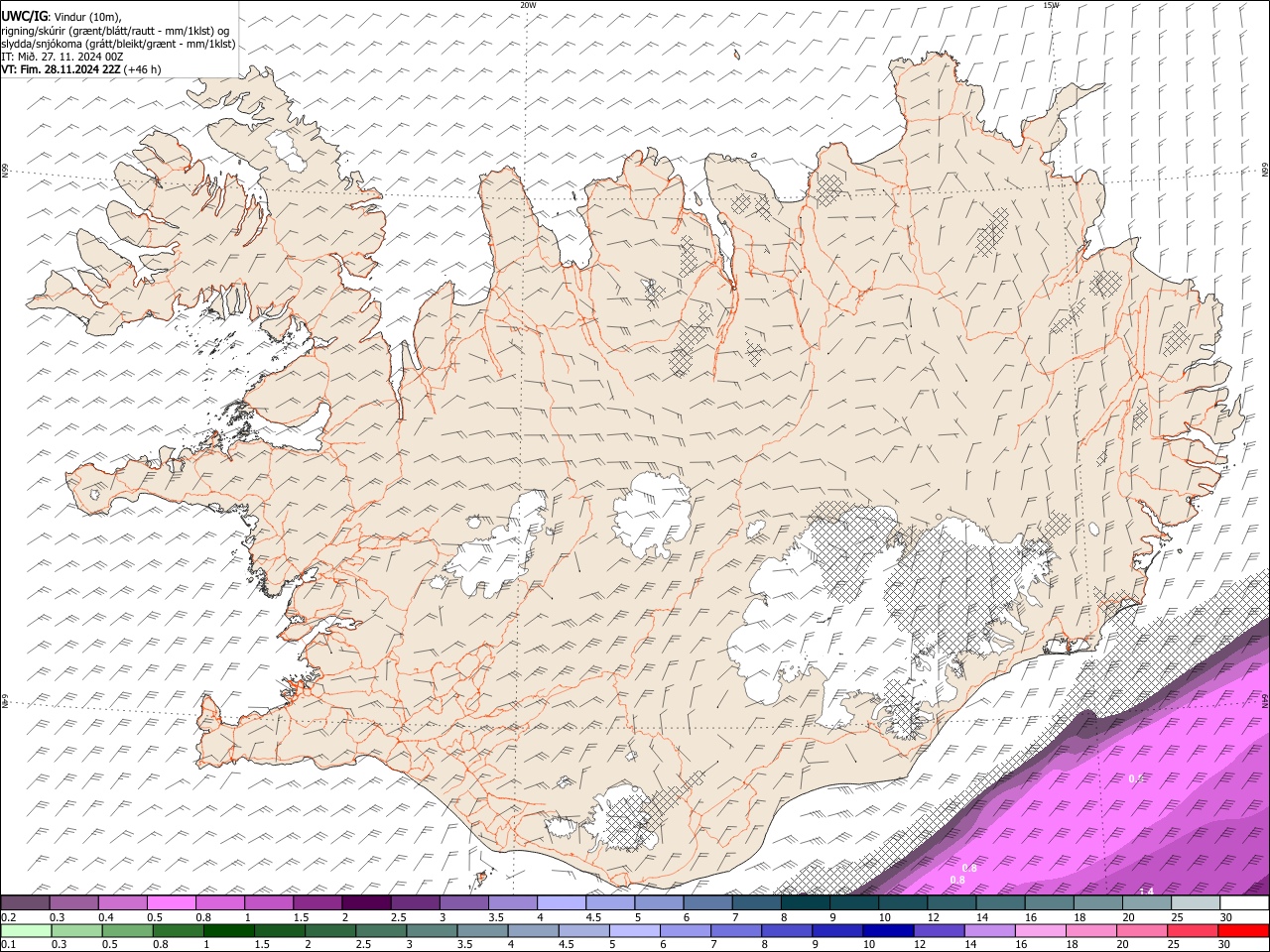The image size is (1270, 952).
Task: Click the '15W' longitude label
Action: tap(1051, 5)
